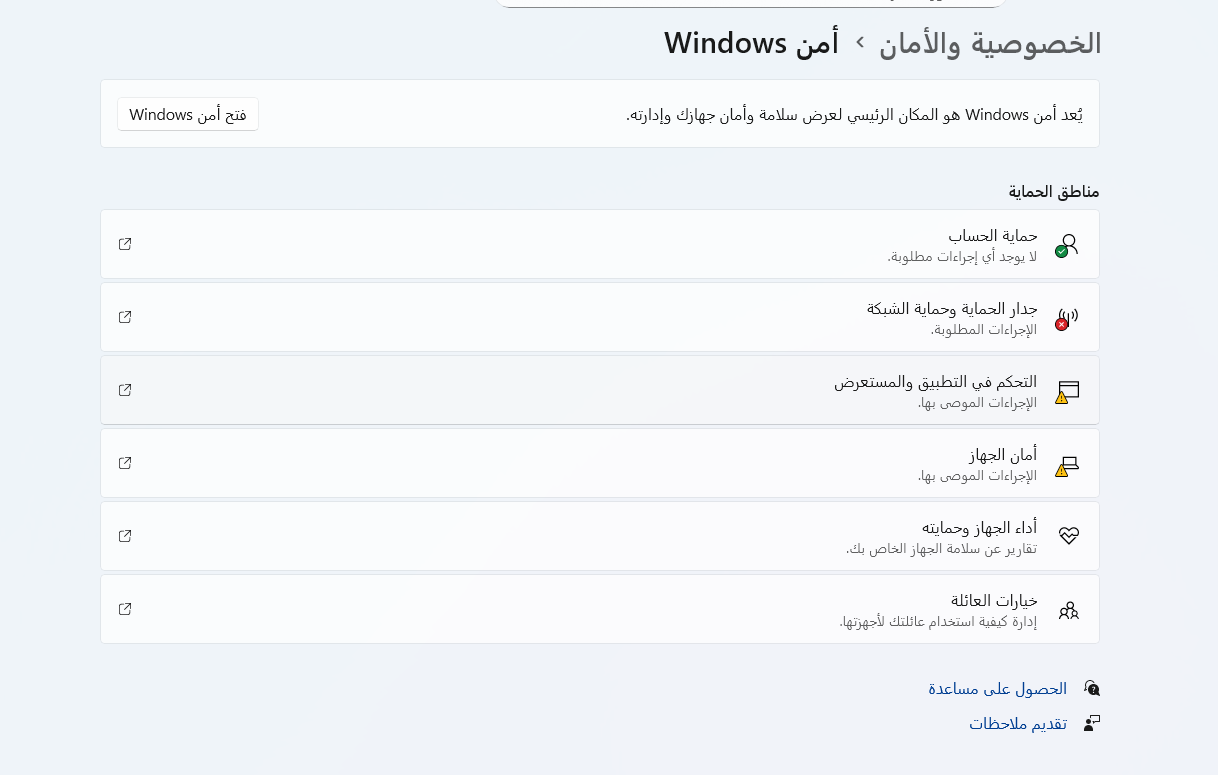The image size is (1218, 775).
Task: Click the أمان الجهاز laptop icon with warning
Action: click(x=1068, y=464)
